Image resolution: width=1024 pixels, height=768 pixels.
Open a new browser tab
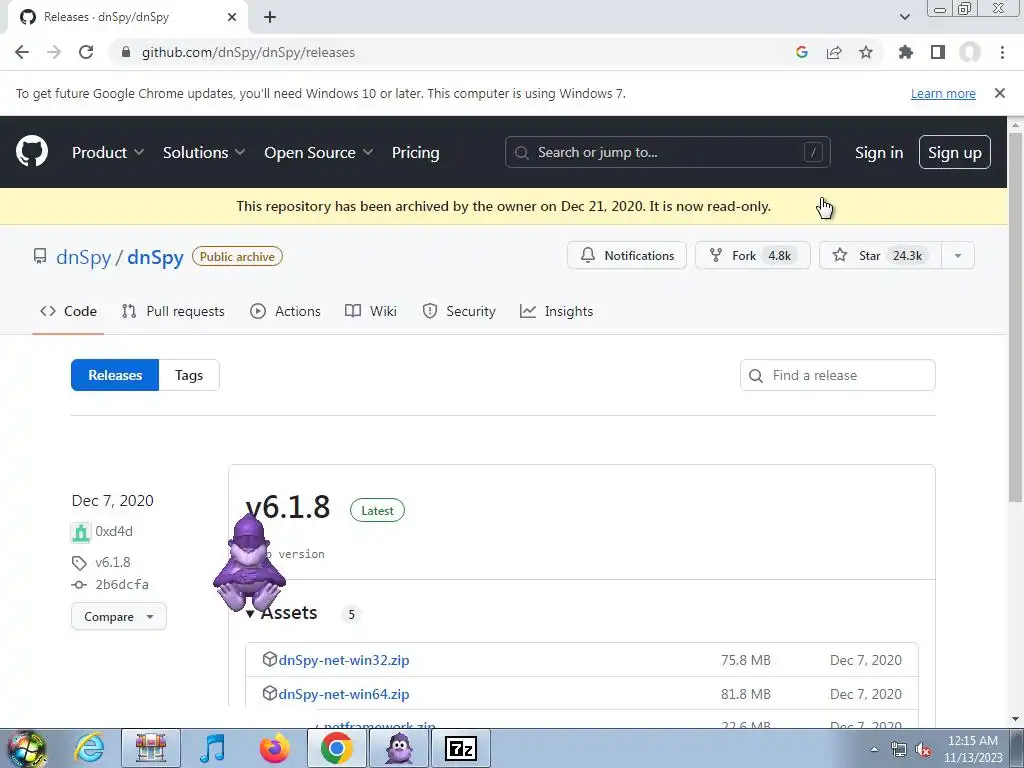[270, 17]
